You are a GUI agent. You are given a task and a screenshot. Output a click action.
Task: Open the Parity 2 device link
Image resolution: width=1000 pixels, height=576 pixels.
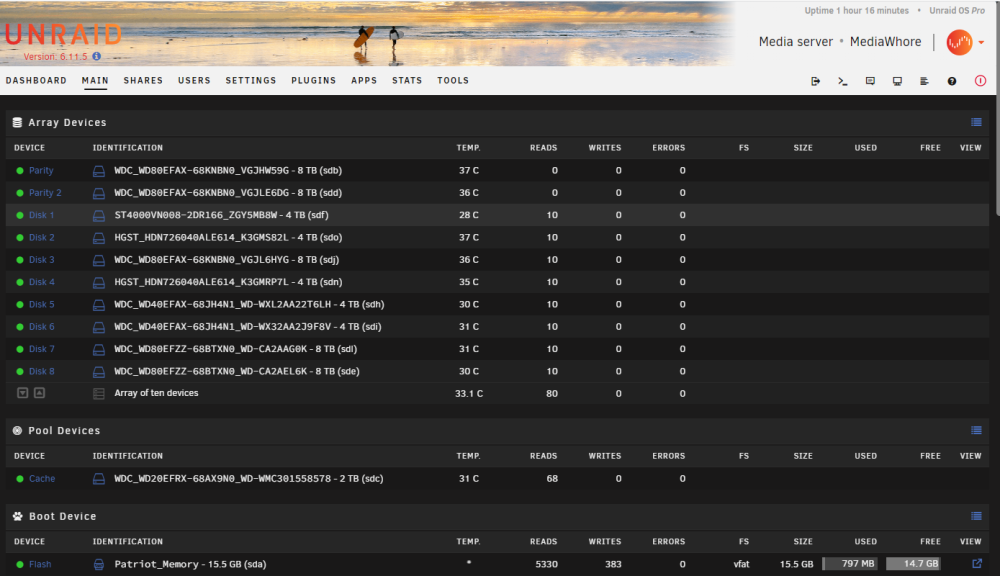pos(45,193)
